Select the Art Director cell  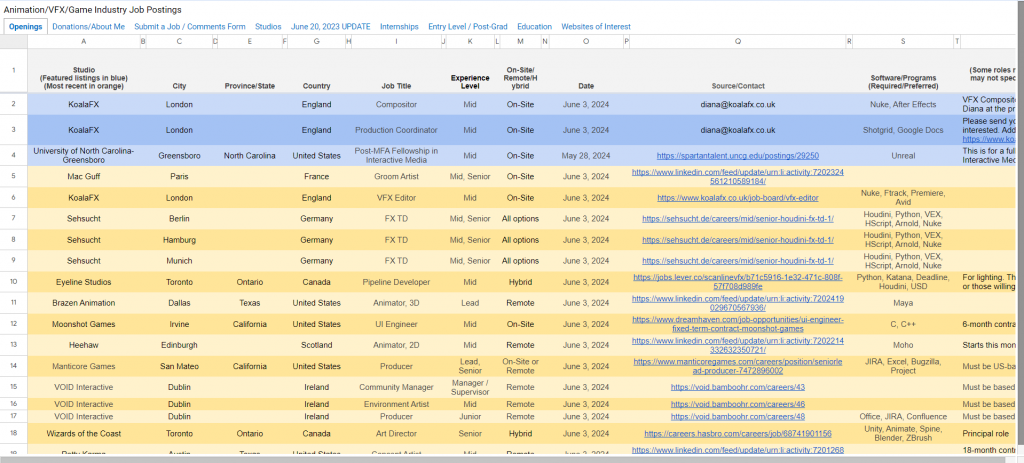[396, 434]
